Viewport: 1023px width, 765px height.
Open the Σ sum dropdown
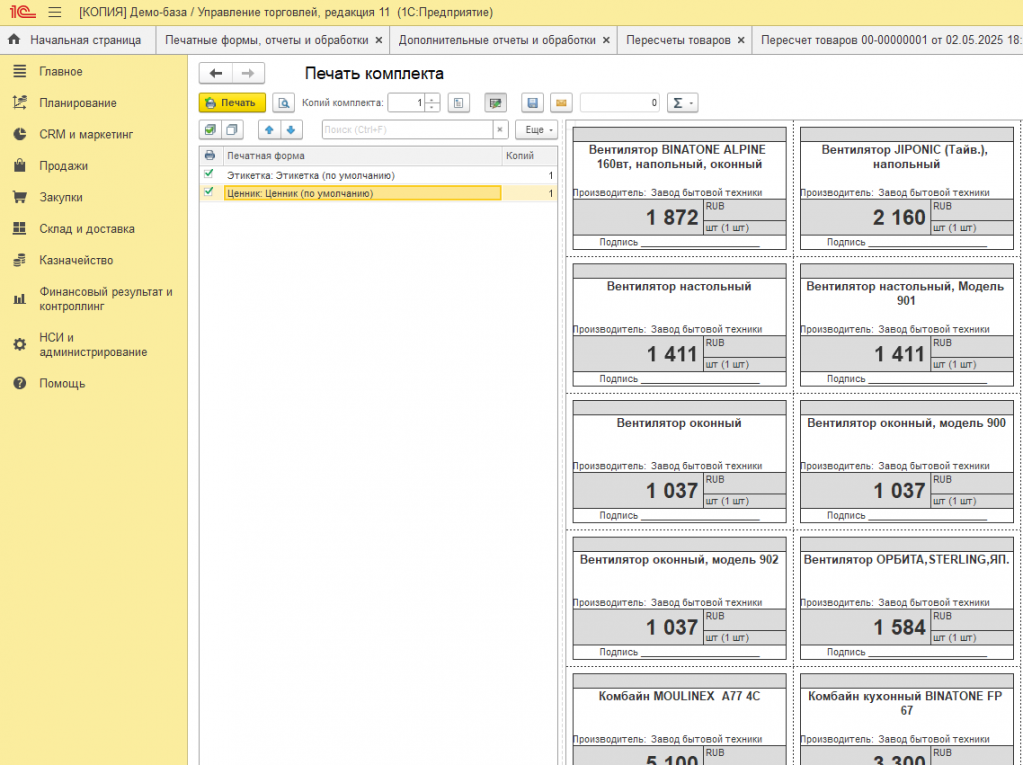coord(682,102)
